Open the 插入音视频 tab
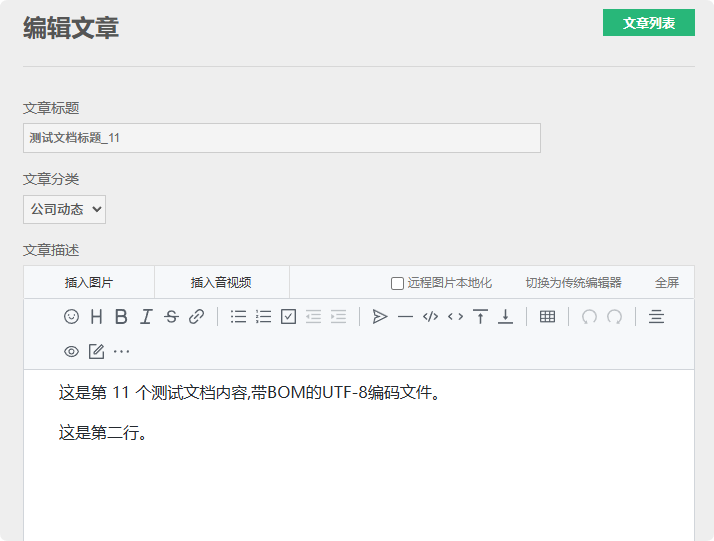Screen dimensions: 714x541 tap(221, 283)
